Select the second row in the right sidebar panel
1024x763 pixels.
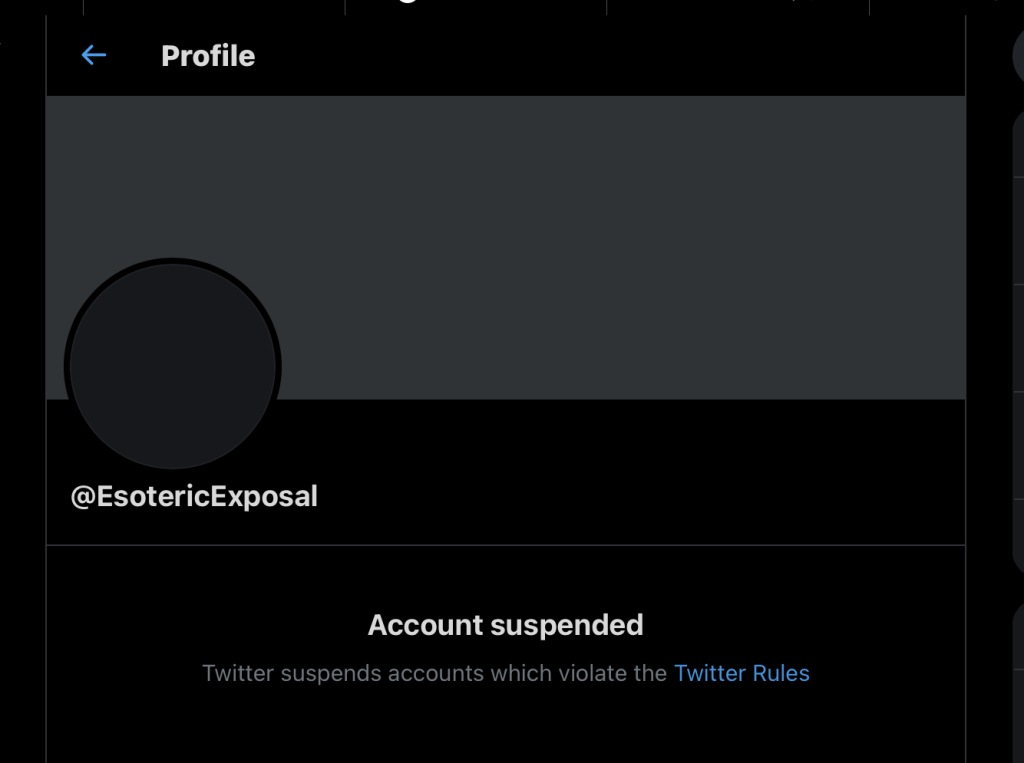pyautogui.click(x=1018, y=230)
